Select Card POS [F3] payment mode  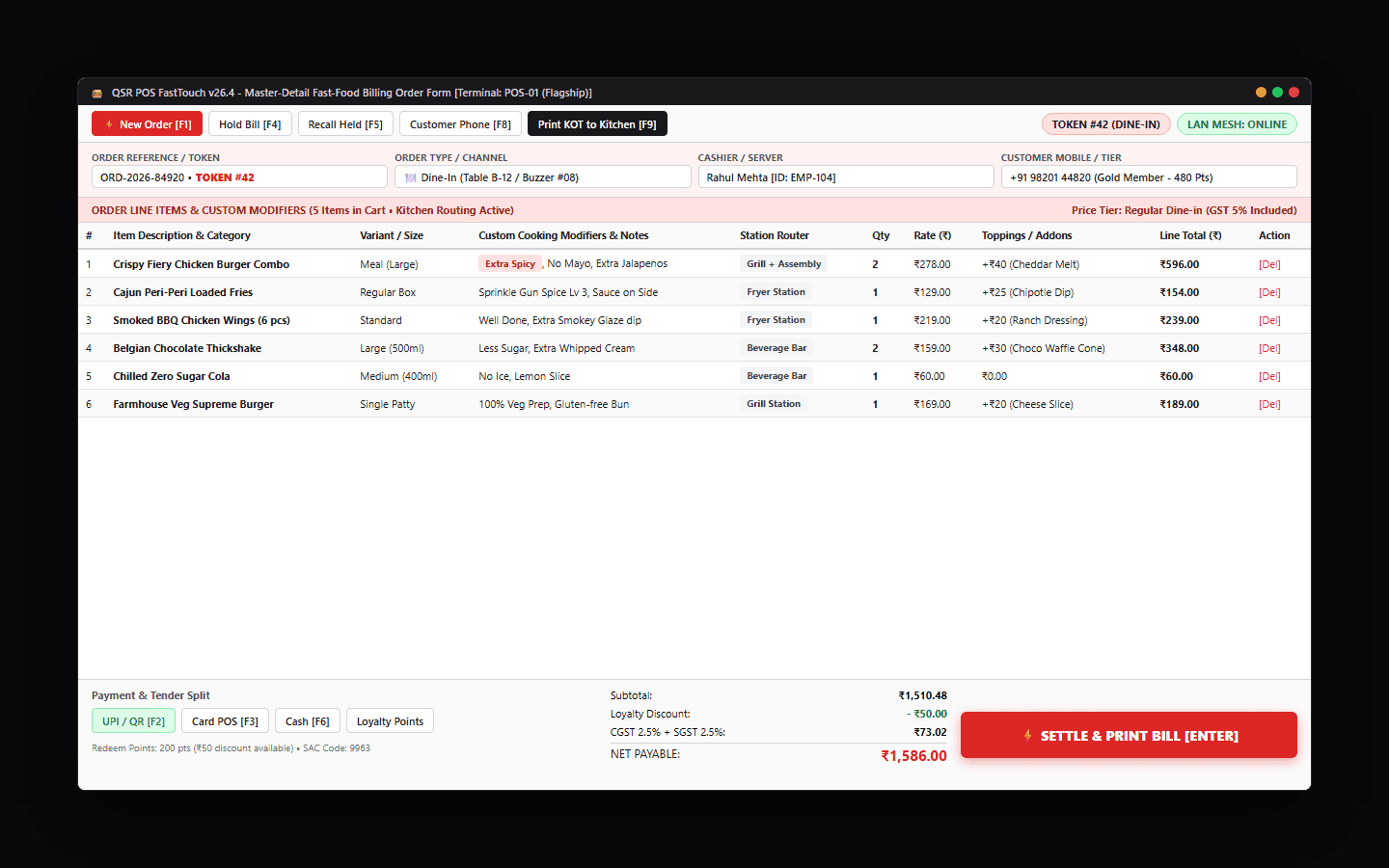tap(225, 721)
